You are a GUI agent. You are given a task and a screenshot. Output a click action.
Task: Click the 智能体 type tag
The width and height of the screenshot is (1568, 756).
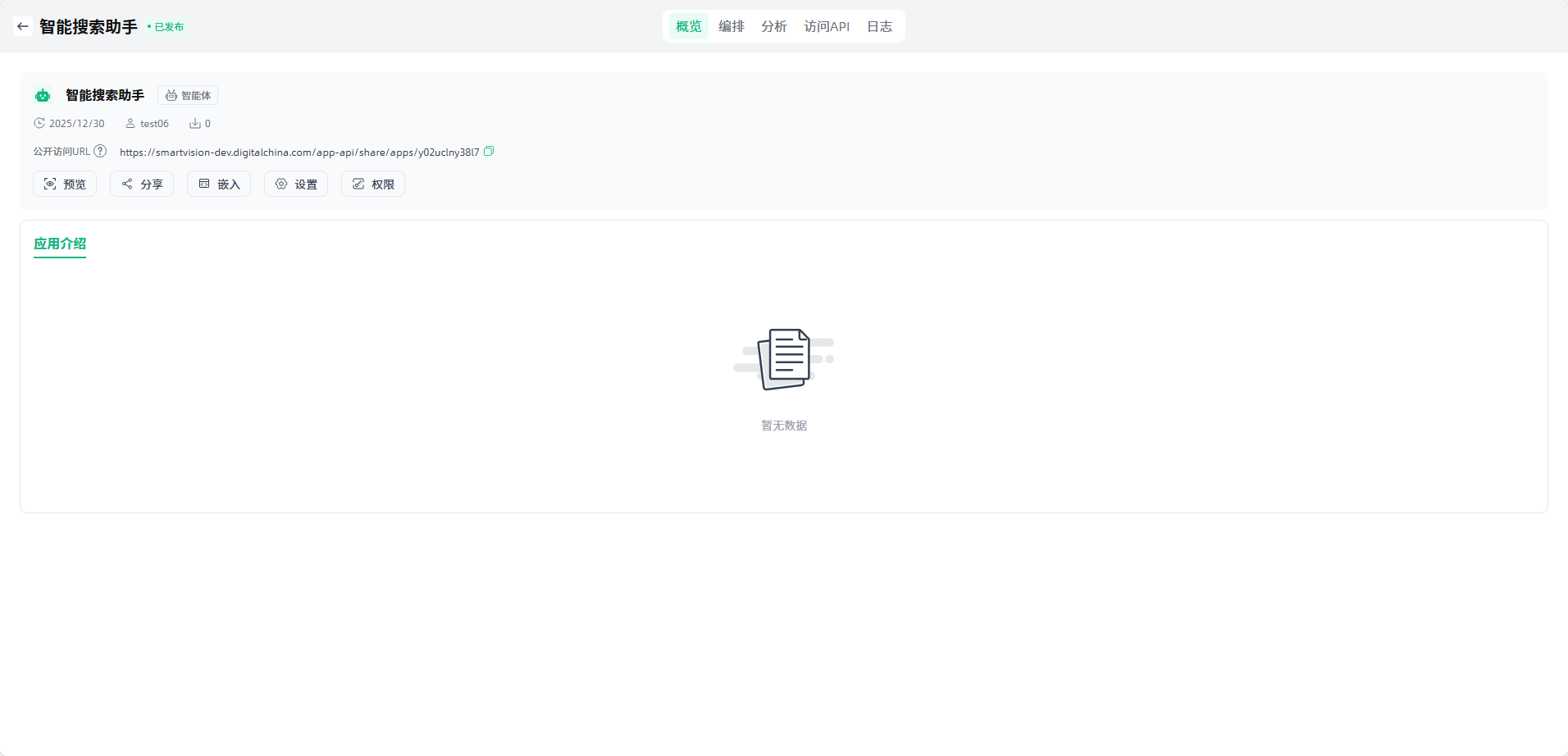(188, 96)
